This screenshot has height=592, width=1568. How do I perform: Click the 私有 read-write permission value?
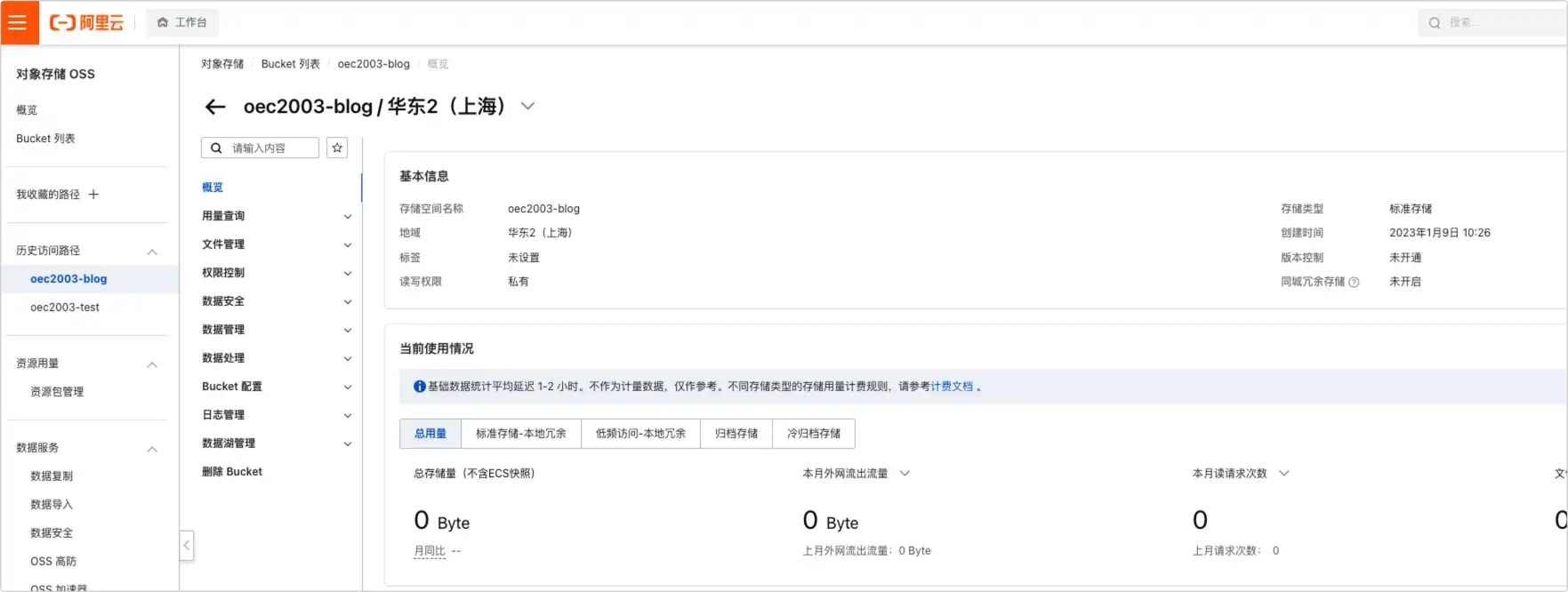(x=519, y=282)
